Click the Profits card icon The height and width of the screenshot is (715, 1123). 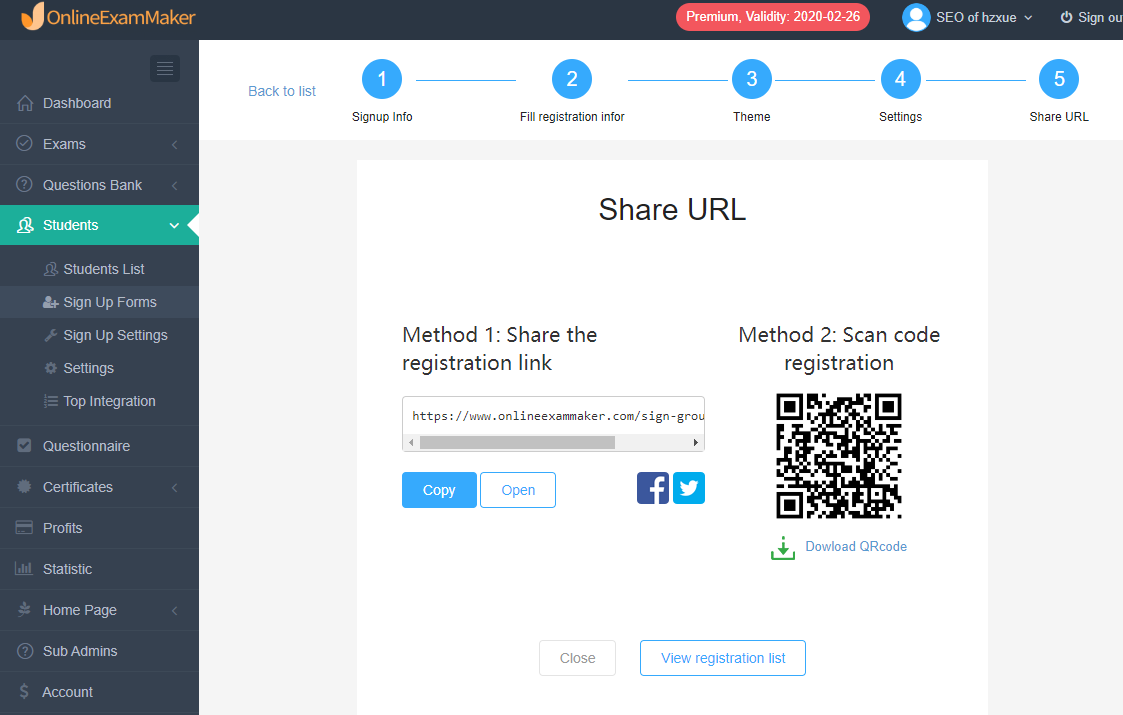coord(24,527)
